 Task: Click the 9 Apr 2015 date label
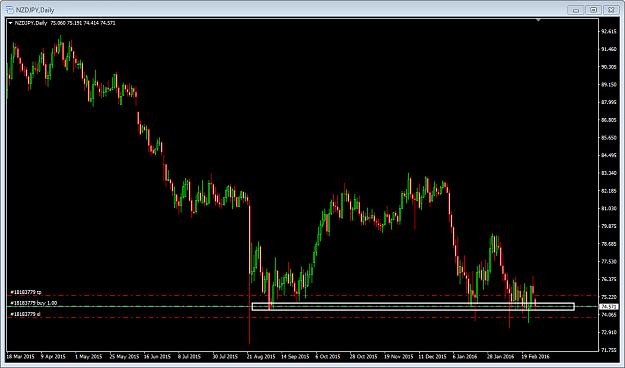coord(53,356)
